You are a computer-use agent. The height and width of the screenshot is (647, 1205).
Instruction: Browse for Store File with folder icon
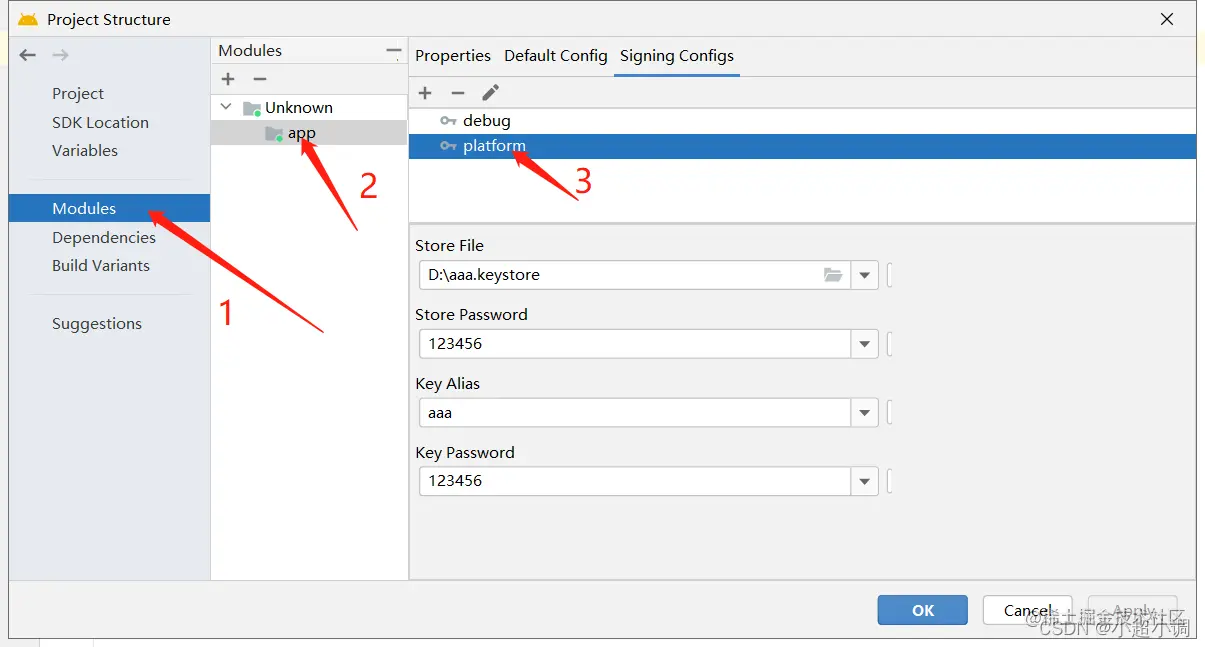pyautogui.click(x=833, y=275)
